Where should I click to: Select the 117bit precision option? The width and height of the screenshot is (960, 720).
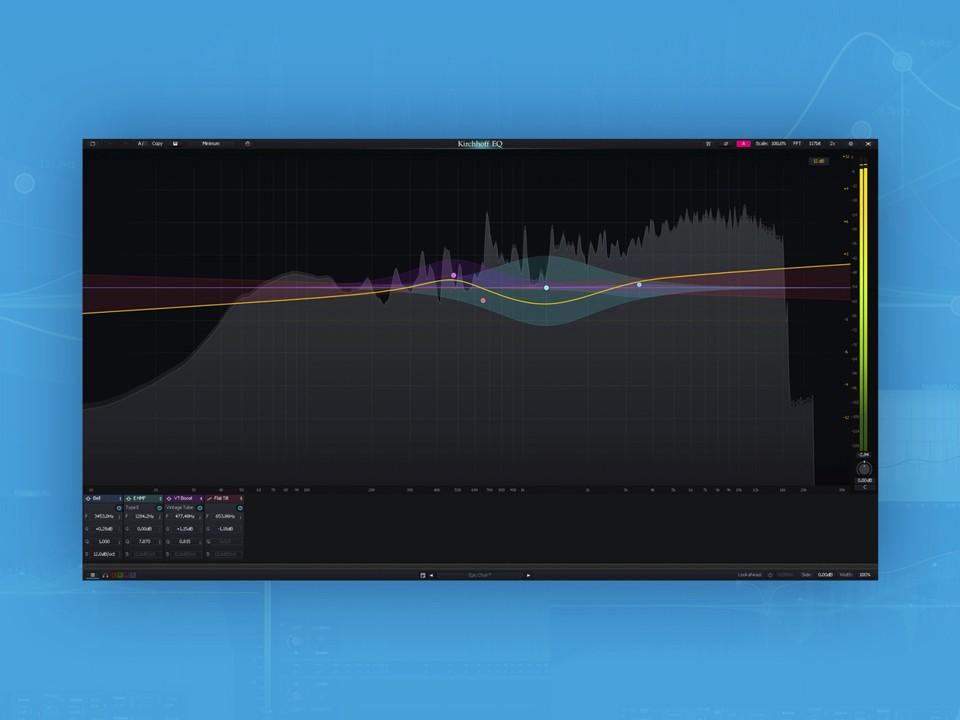(814, 144)
